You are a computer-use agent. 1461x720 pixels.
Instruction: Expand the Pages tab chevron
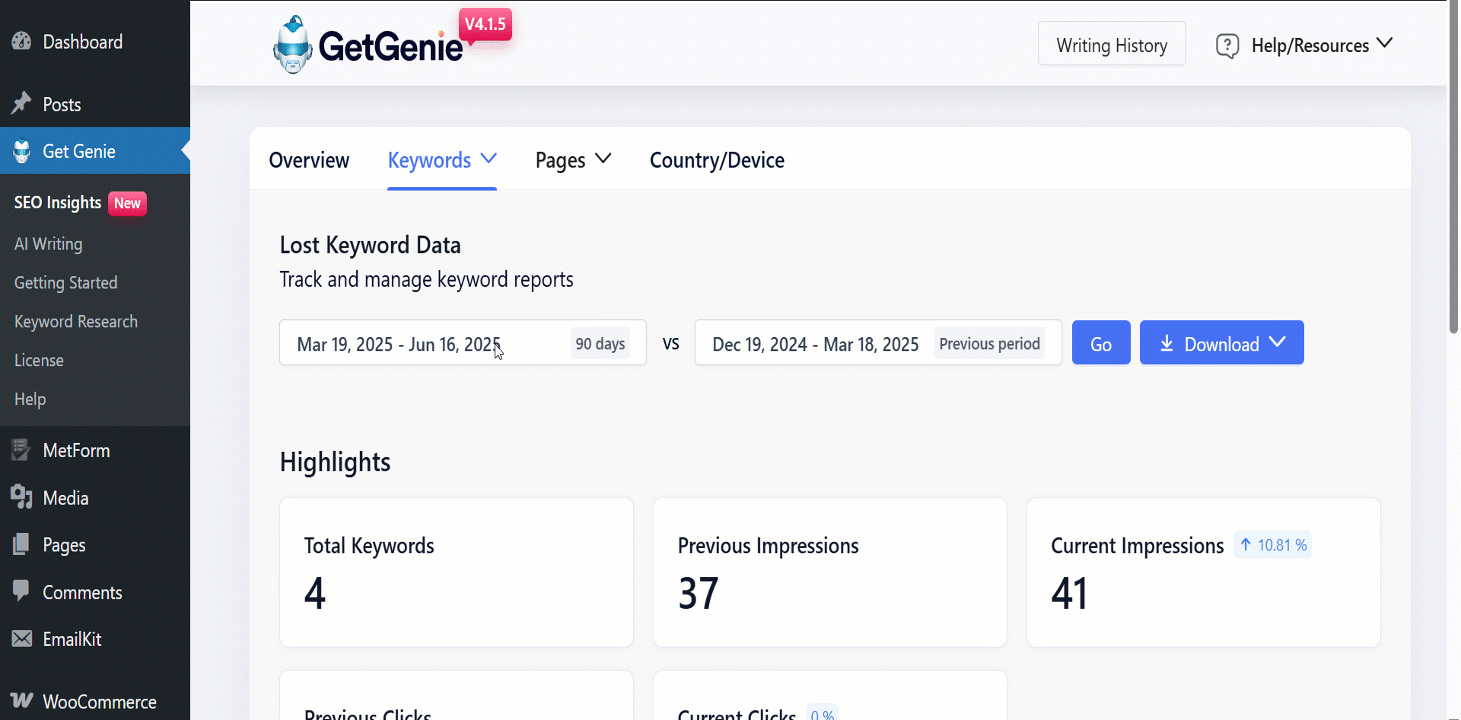tap(603, 158)
